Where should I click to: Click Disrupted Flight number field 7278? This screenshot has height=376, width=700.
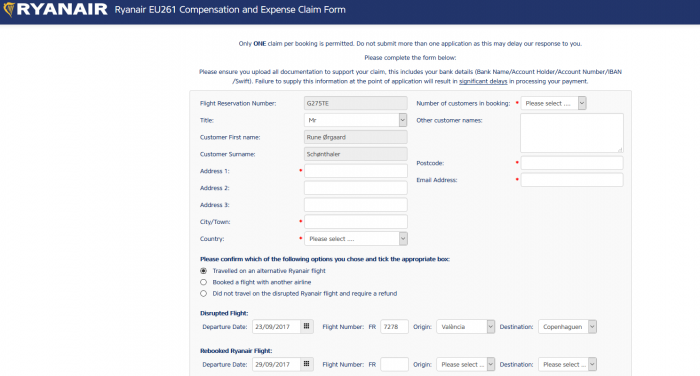(394, 327)
